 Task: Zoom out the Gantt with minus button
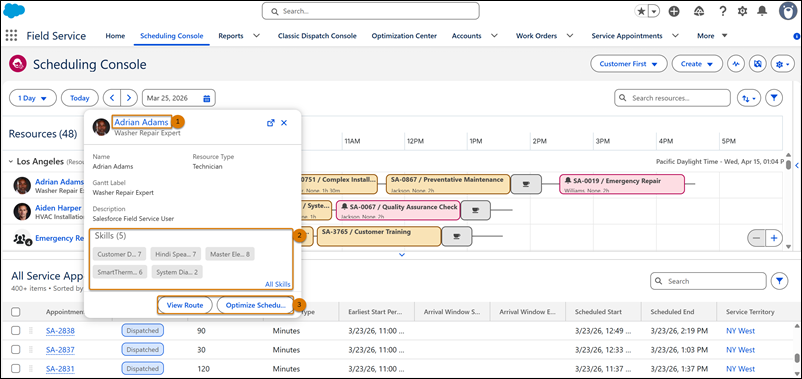point(756,238)
